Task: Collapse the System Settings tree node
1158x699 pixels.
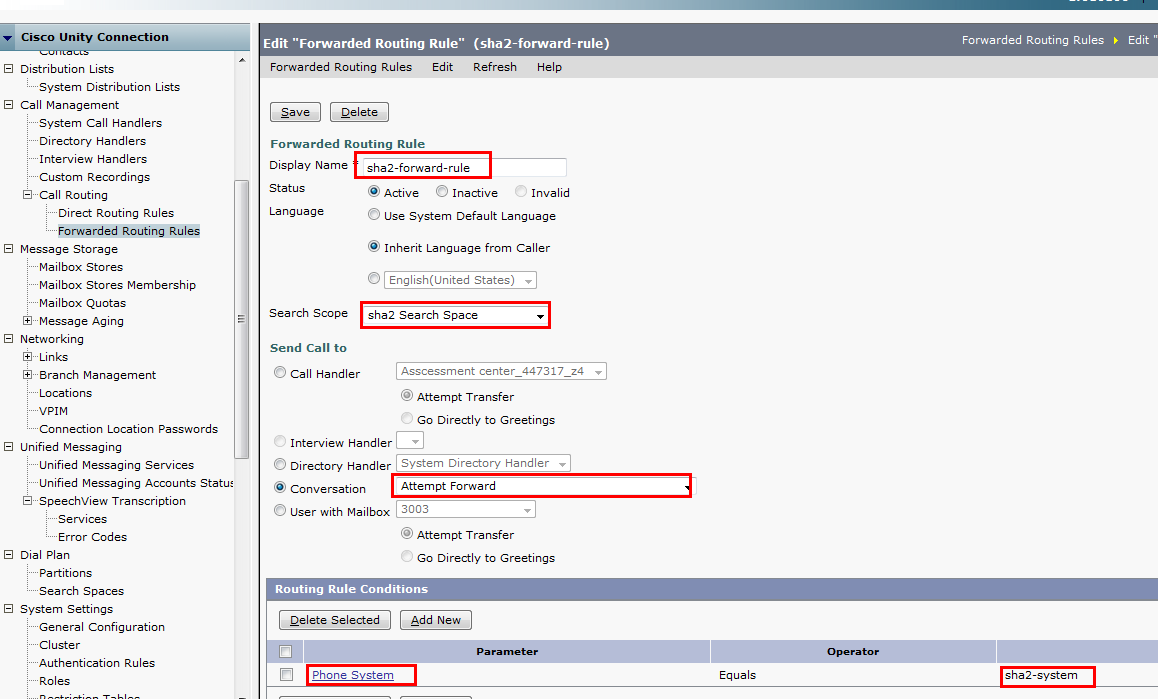Action: click(9, 609)
